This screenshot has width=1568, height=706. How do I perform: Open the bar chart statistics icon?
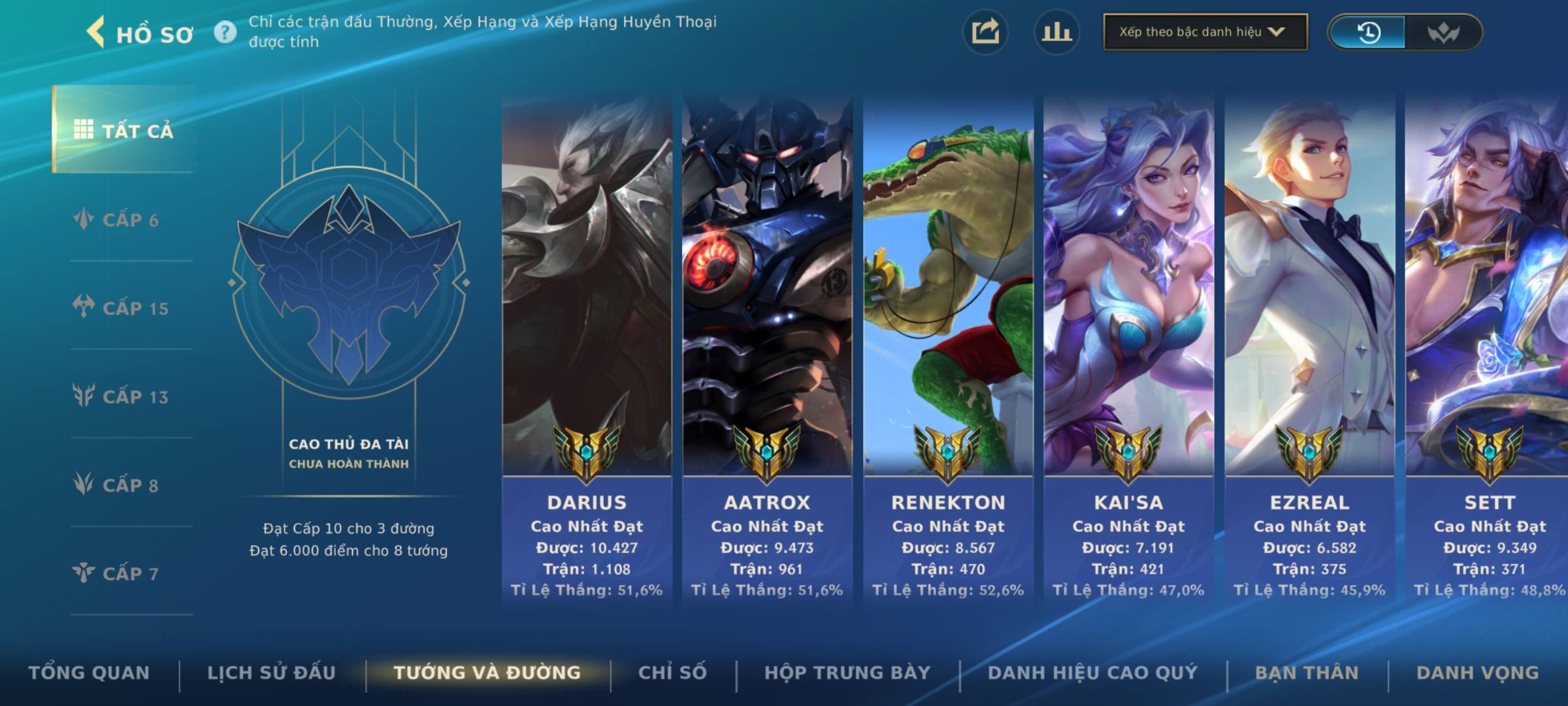tap(1056, 32)
